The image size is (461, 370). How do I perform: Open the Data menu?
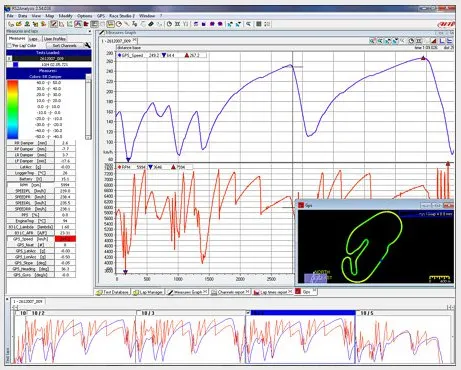pos(23,16)
